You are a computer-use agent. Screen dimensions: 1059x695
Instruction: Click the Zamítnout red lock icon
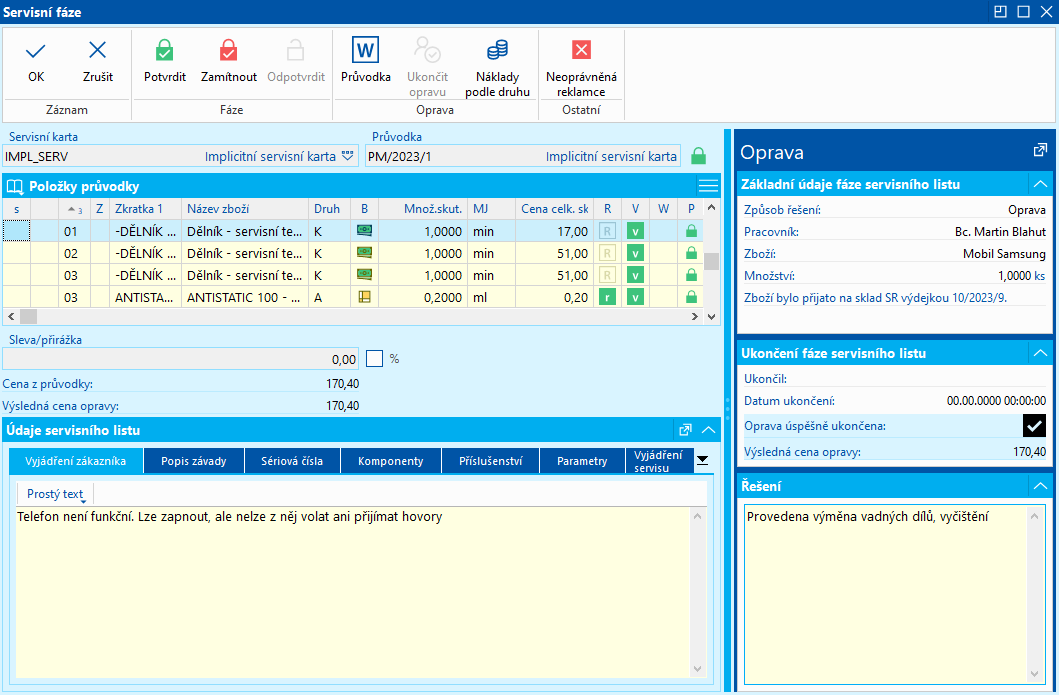(229, 51)
